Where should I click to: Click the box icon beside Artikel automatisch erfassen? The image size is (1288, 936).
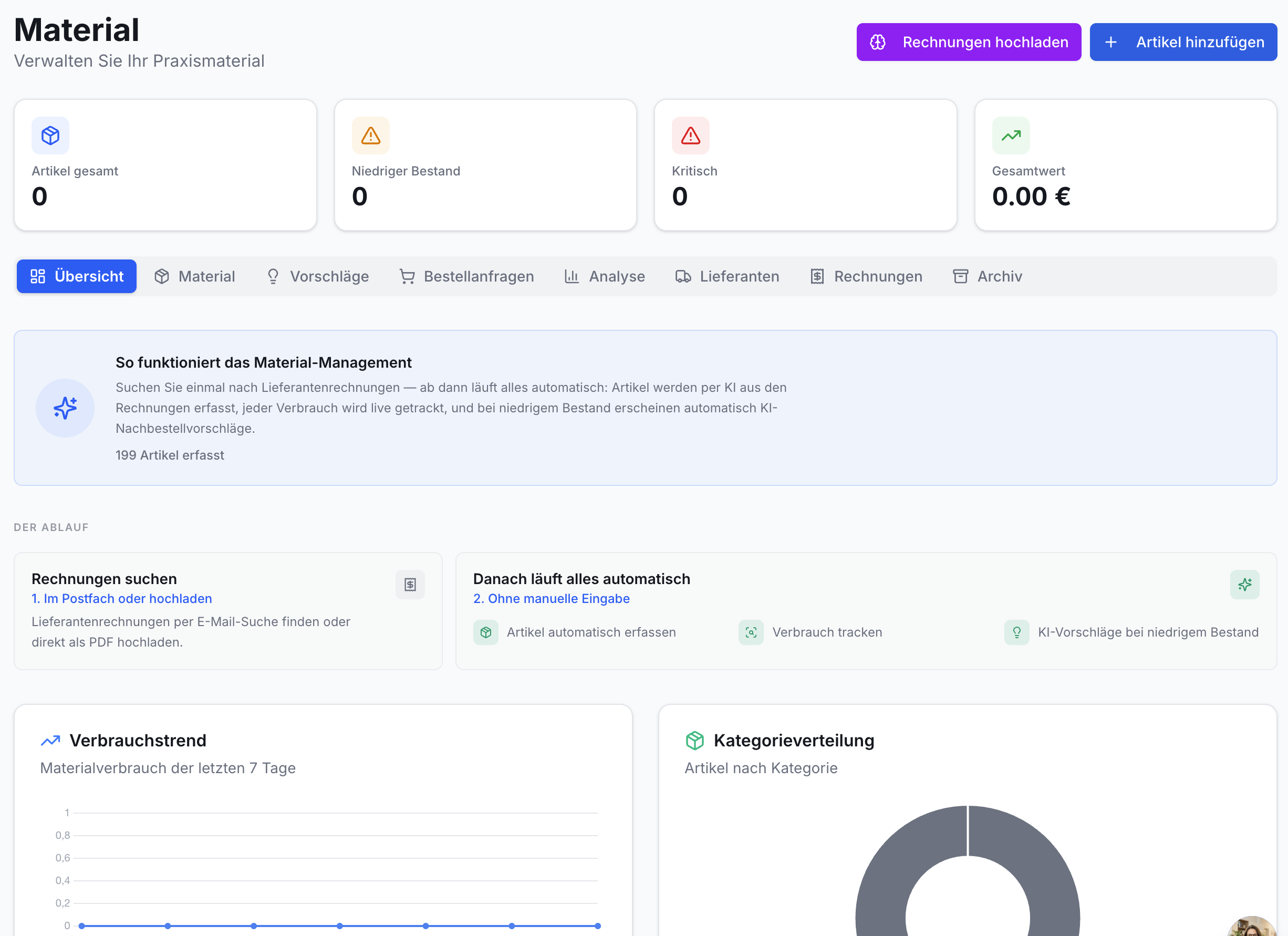click(485, 632)
